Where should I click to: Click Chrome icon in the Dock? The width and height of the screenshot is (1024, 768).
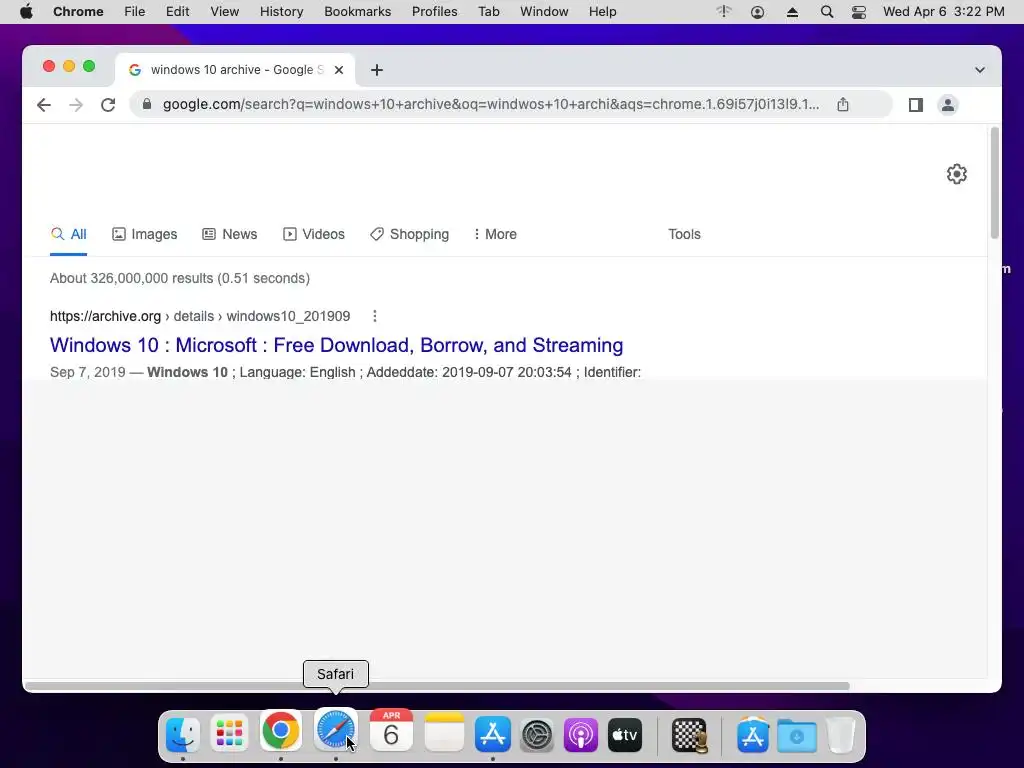(281, 731)
